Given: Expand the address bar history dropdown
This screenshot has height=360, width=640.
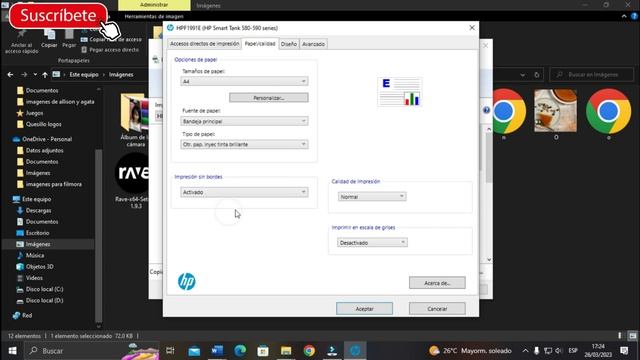Looking at the screenshot, I should 522,75.
